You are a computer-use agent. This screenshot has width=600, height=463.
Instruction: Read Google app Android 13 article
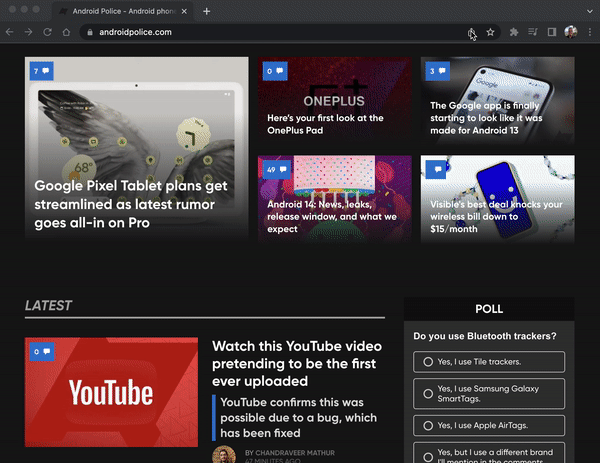point(486,118)
